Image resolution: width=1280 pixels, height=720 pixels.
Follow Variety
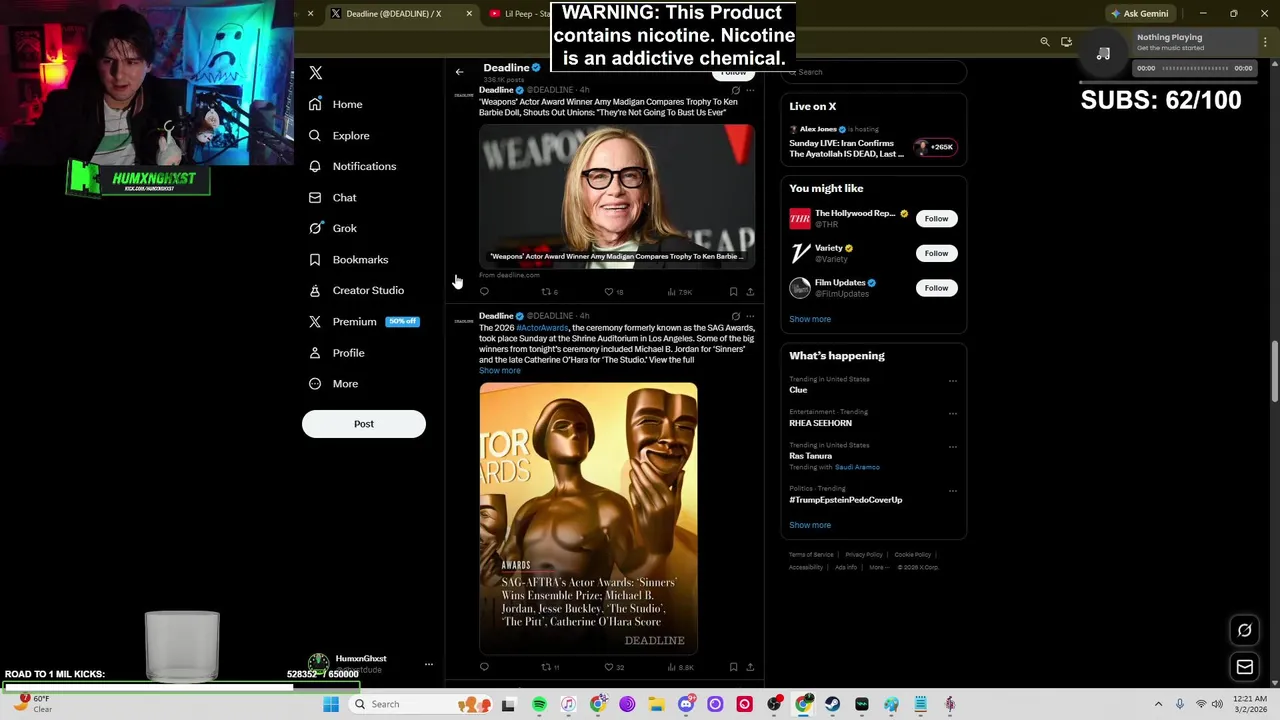(936, 253)
